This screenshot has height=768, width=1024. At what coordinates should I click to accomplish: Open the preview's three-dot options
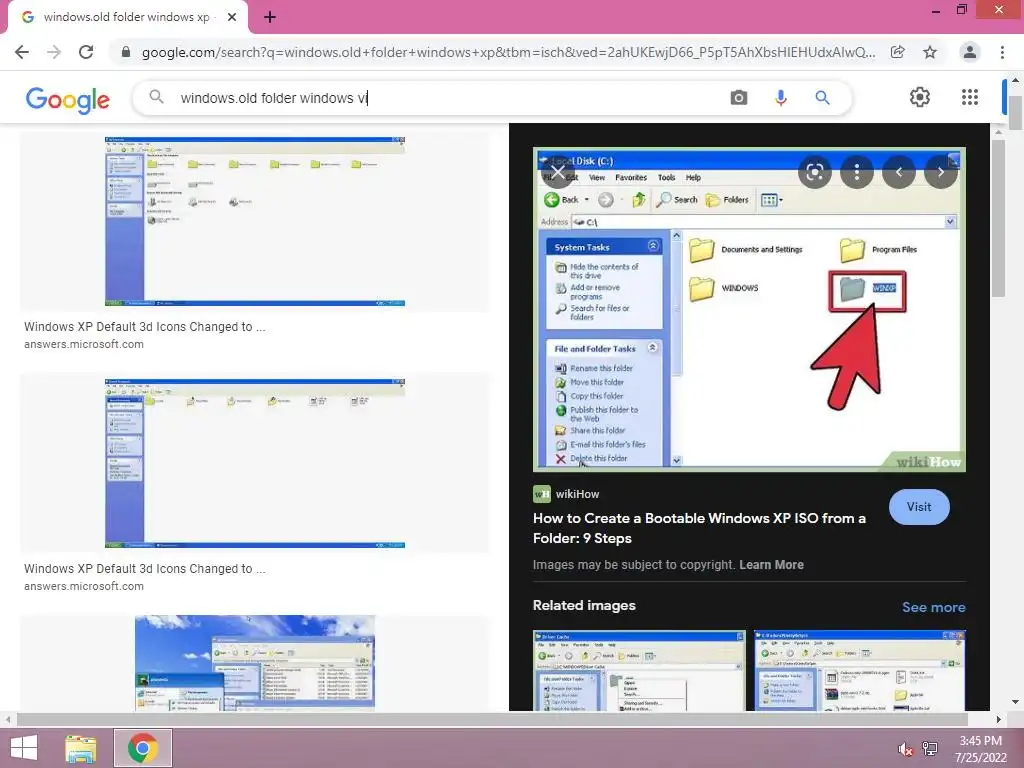pos(857,172)
